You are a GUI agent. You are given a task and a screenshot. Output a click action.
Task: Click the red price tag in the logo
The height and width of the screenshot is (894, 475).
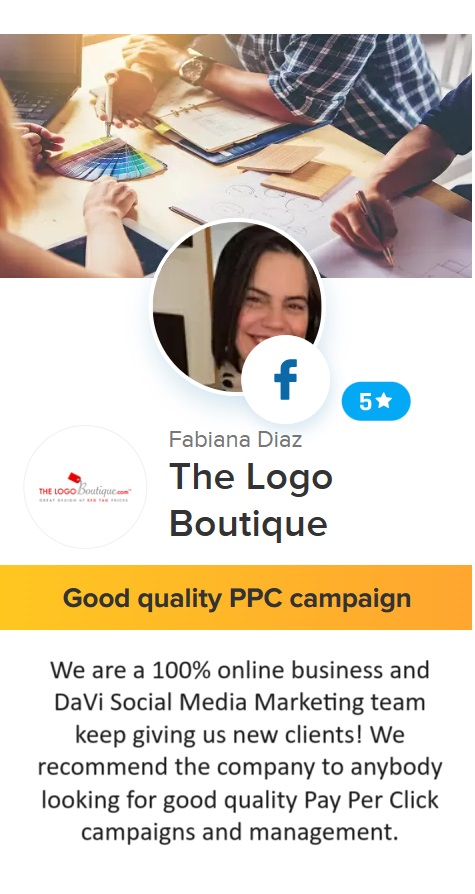click(x=74, y=478)
